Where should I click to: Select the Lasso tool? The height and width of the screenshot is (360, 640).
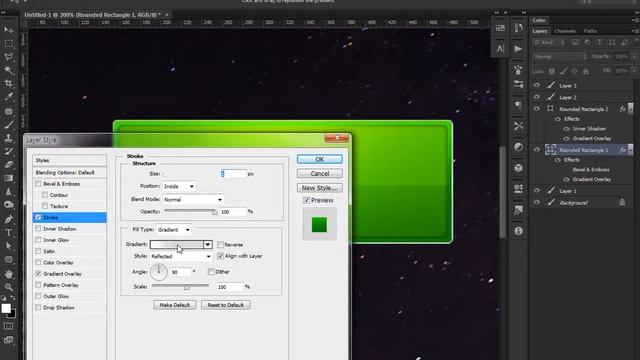pos(9,57)
